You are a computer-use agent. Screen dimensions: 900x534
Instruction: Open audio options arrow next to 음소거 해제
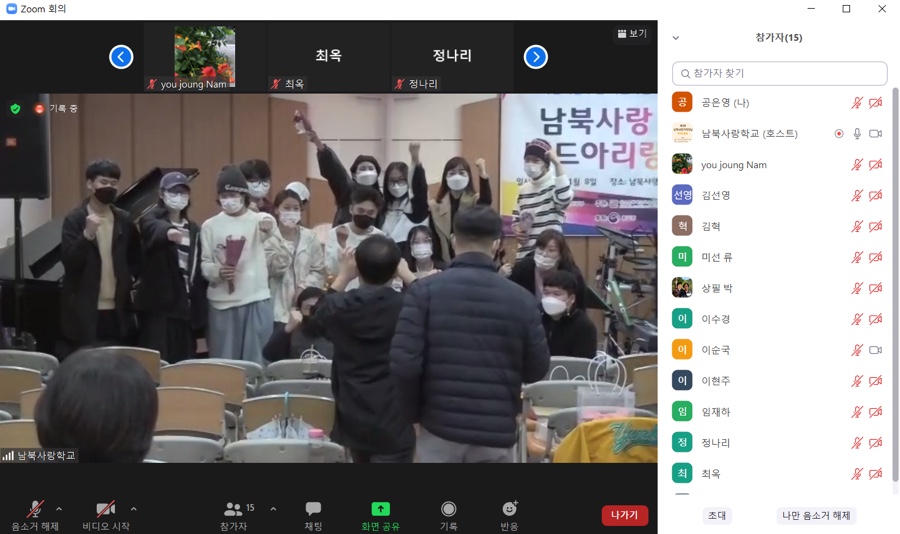point(59,509)
